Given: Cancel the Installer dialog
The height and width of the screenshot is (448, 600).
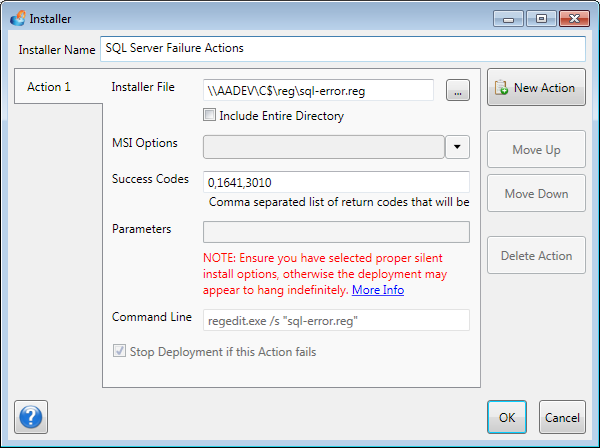Looking at the screenshot, I should [x=562, y=417].
